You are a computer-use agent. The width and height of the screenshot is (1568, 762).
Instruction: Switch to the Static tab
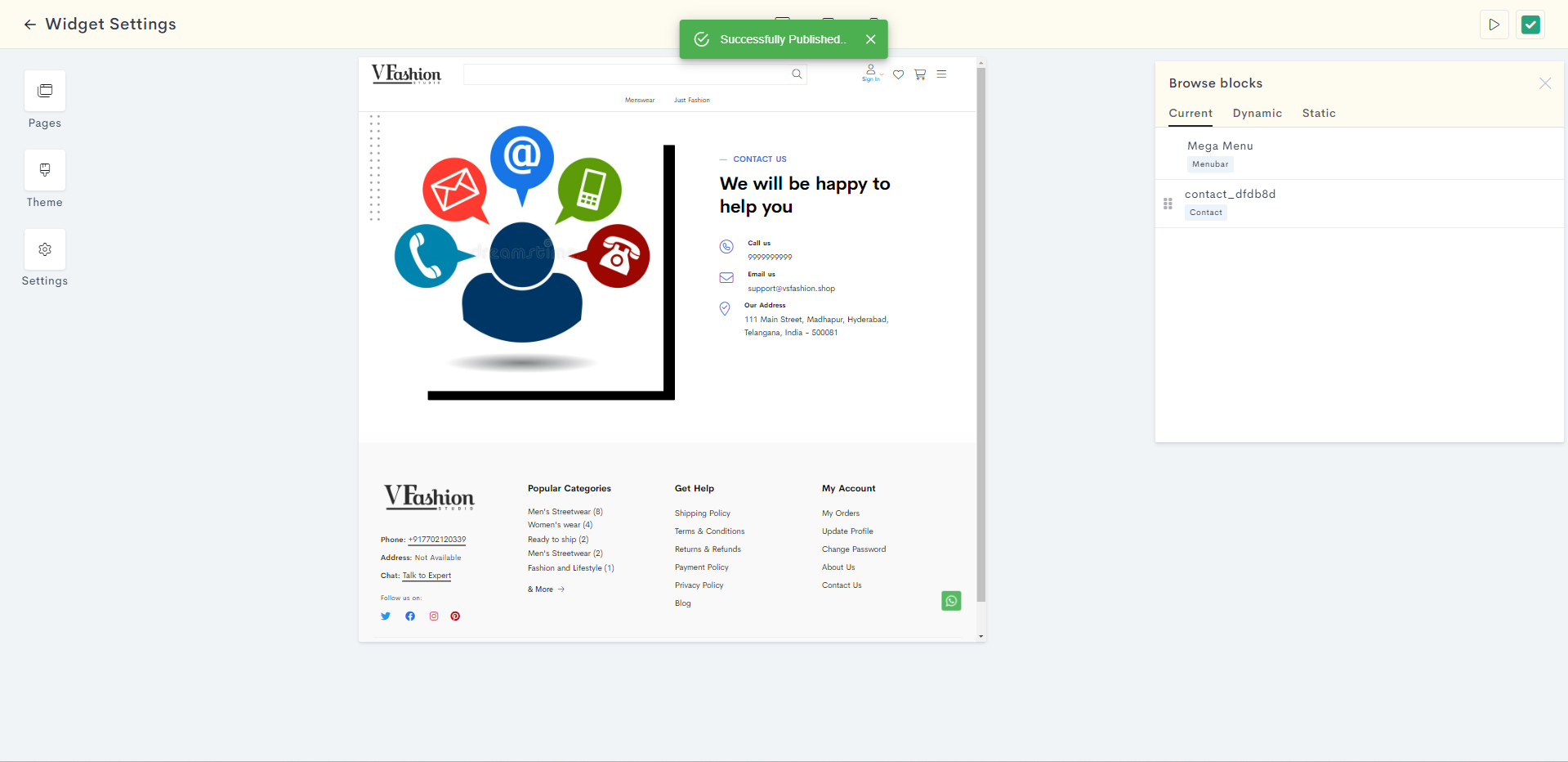pos(1319,114)
